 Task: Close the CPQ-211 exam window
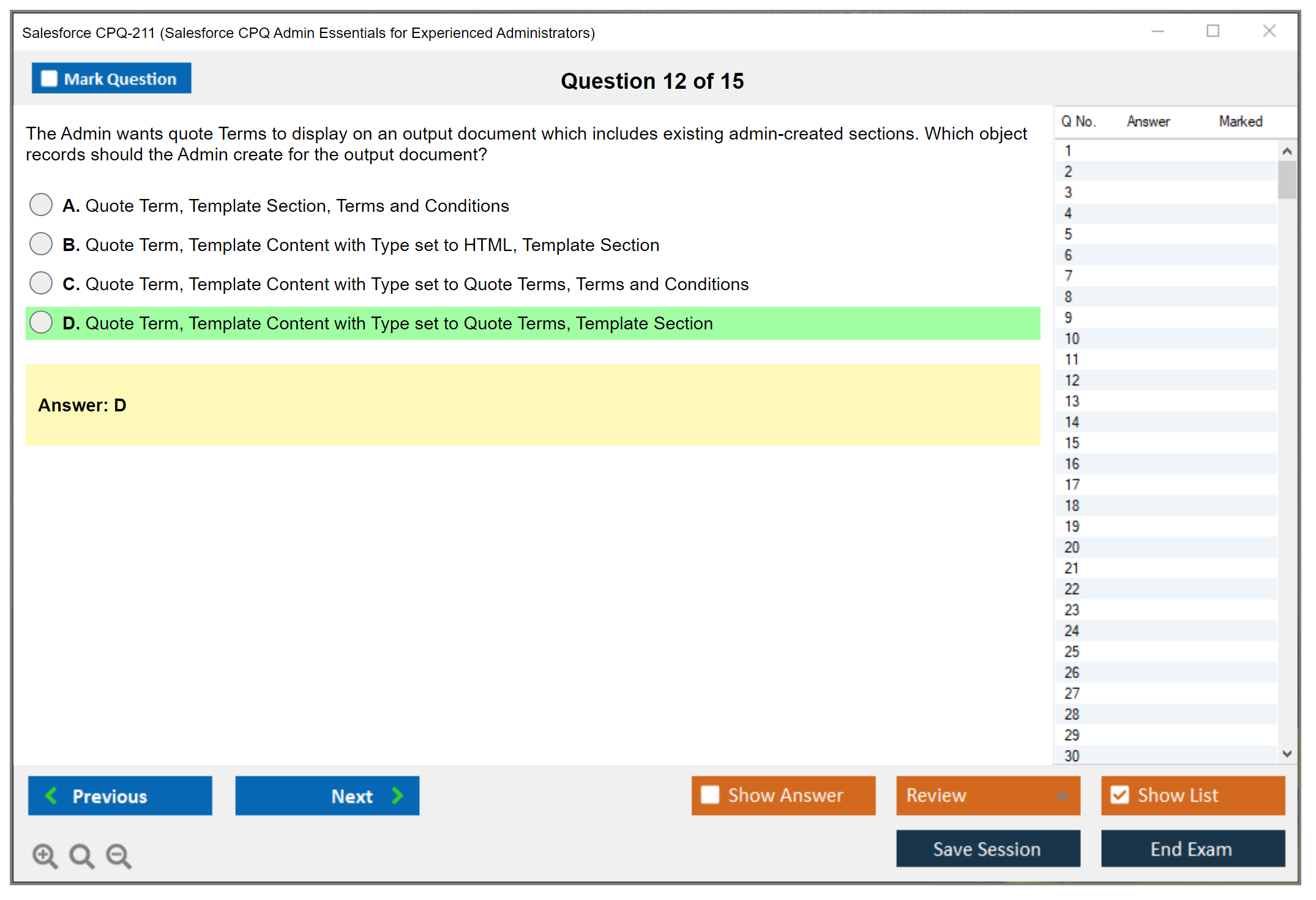tap(1269, 31)
